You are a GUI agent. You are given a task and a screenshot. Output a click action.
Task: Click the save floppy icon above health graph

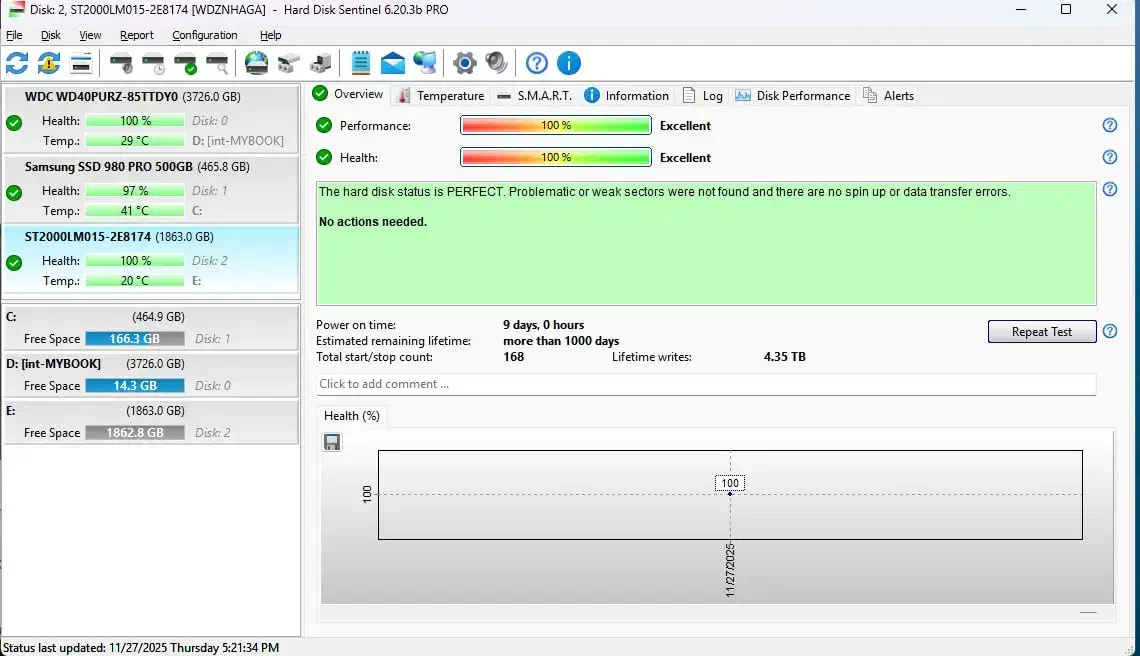pos(332,442)
